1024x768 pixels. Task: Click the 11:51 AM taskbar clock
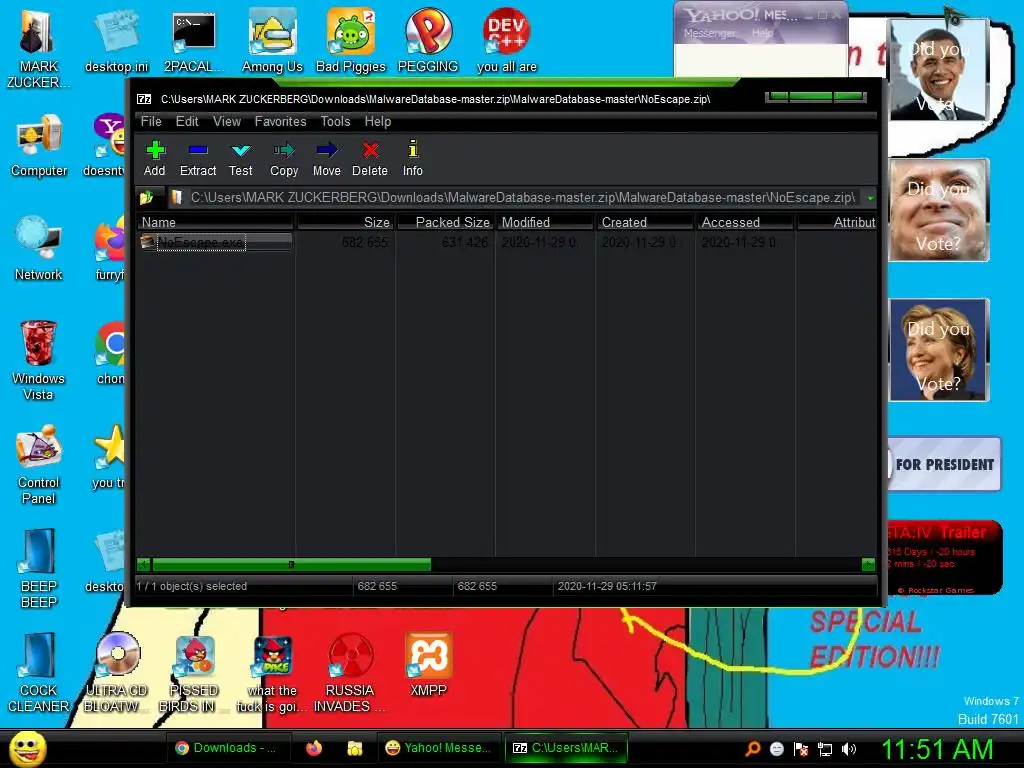coord(937,749)
